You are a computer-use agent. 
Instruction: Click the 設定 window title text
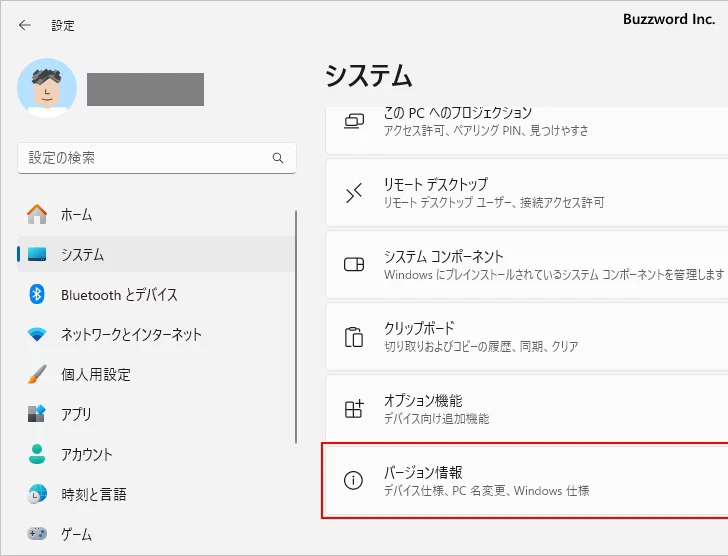pos(63,26)
